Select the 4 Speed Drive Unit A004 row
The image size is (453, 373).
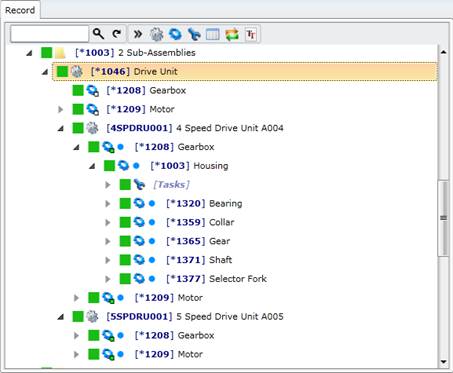(x=195, y=128)
